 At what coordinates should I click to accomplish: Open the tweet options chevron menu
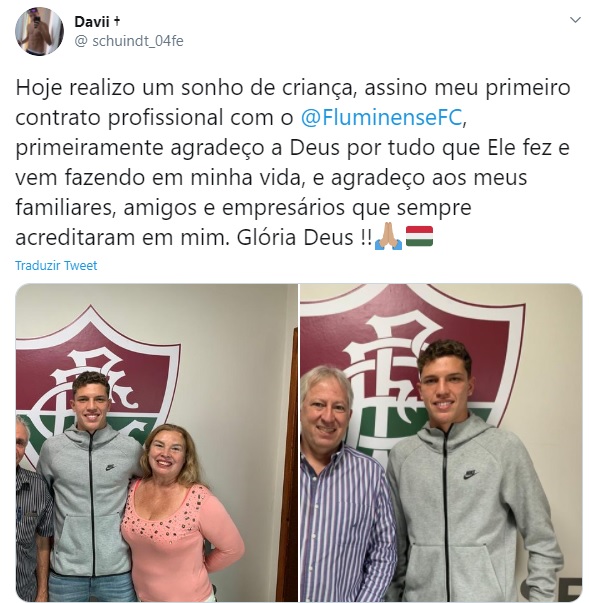tap(575, 20)
